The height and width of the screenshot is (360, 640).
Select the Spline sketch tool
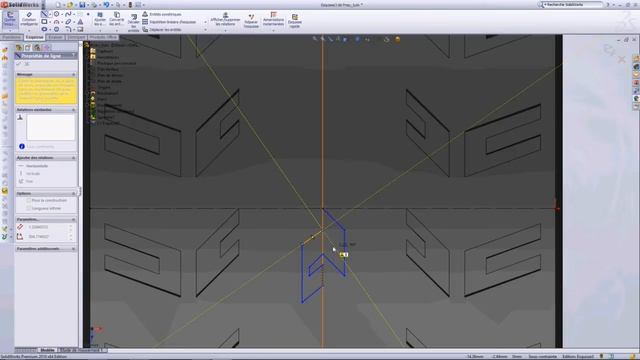pyautogui.click(x=68, y=14)
